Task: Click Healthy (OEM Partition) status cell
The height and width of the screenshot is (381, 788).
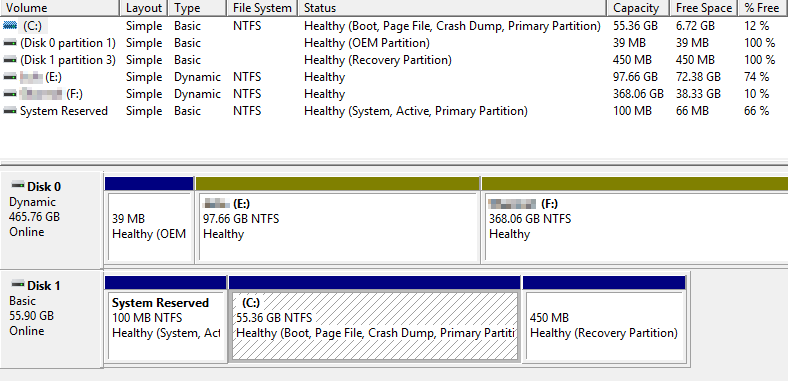Action: (367, 43)
